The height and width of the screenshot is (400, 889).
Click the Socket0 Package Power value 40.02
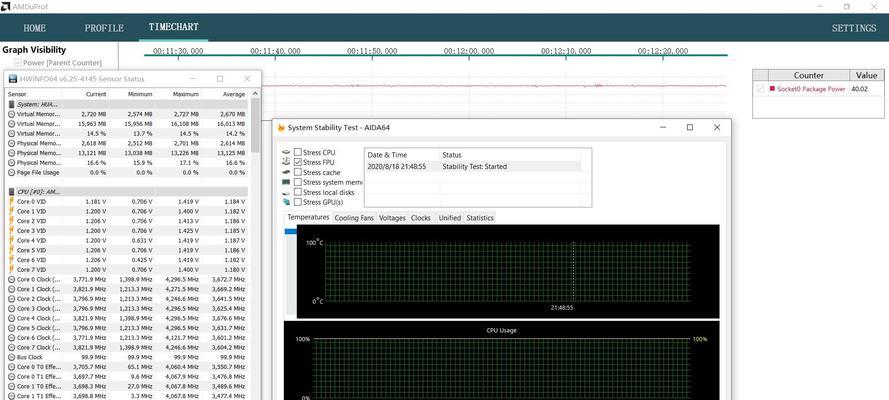860,89
